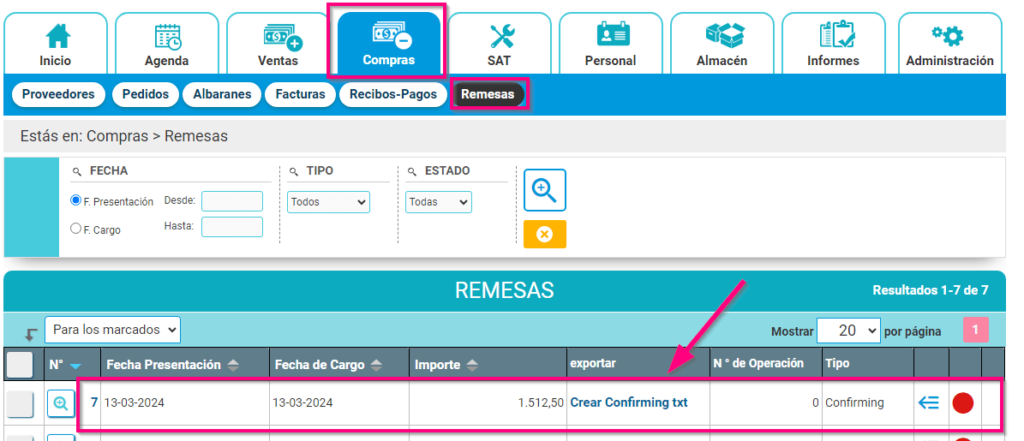Go to page 1
The height and width of the screenshot is (441, 1024).
[x=976, y=331]
